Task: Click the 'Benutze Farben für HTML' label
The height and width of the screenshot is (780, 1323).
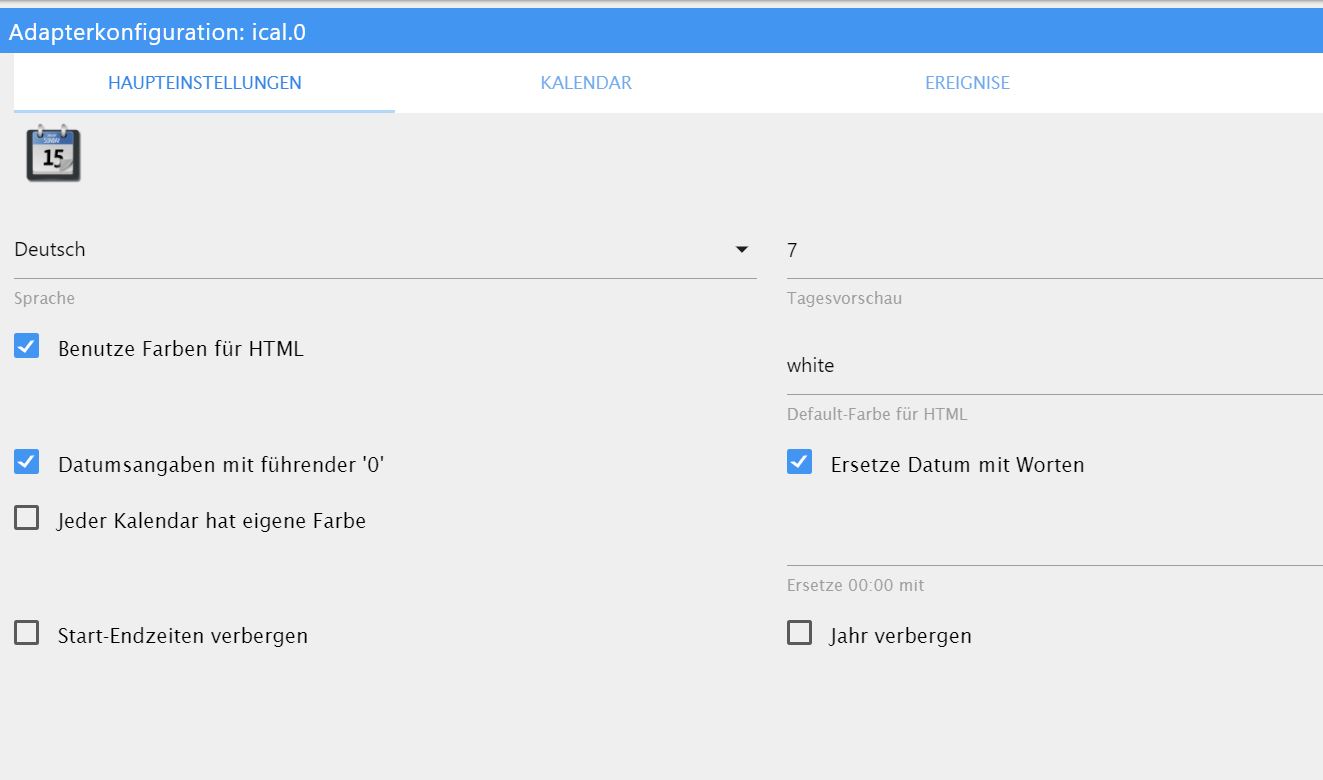Action: coord(181,349)
